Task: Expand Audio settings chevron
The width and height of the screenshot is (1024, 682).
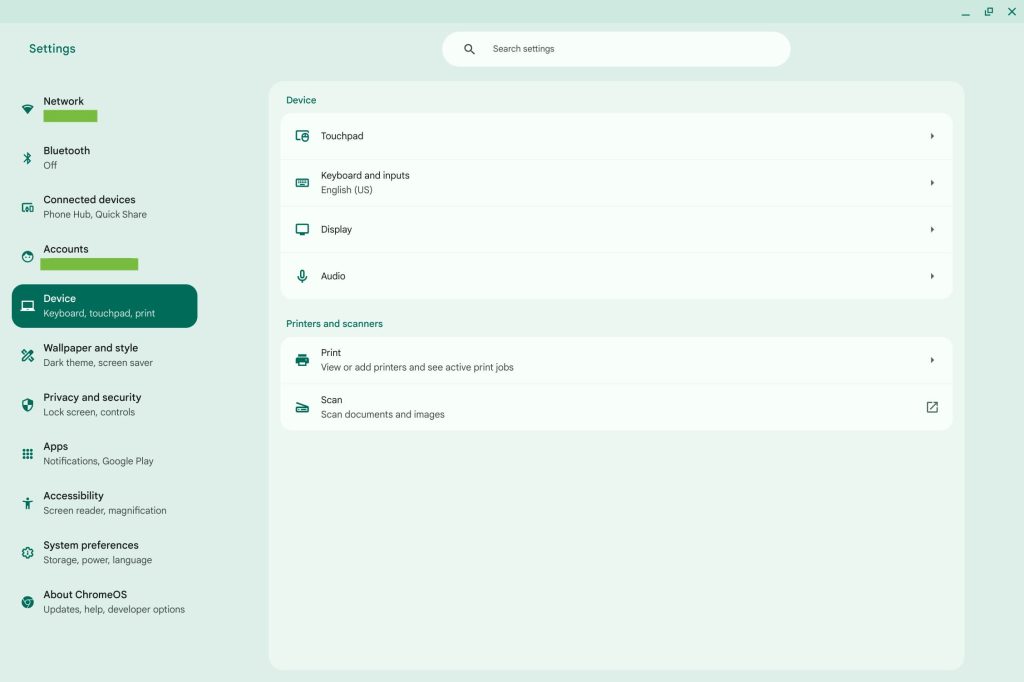Action: point(932,276)
